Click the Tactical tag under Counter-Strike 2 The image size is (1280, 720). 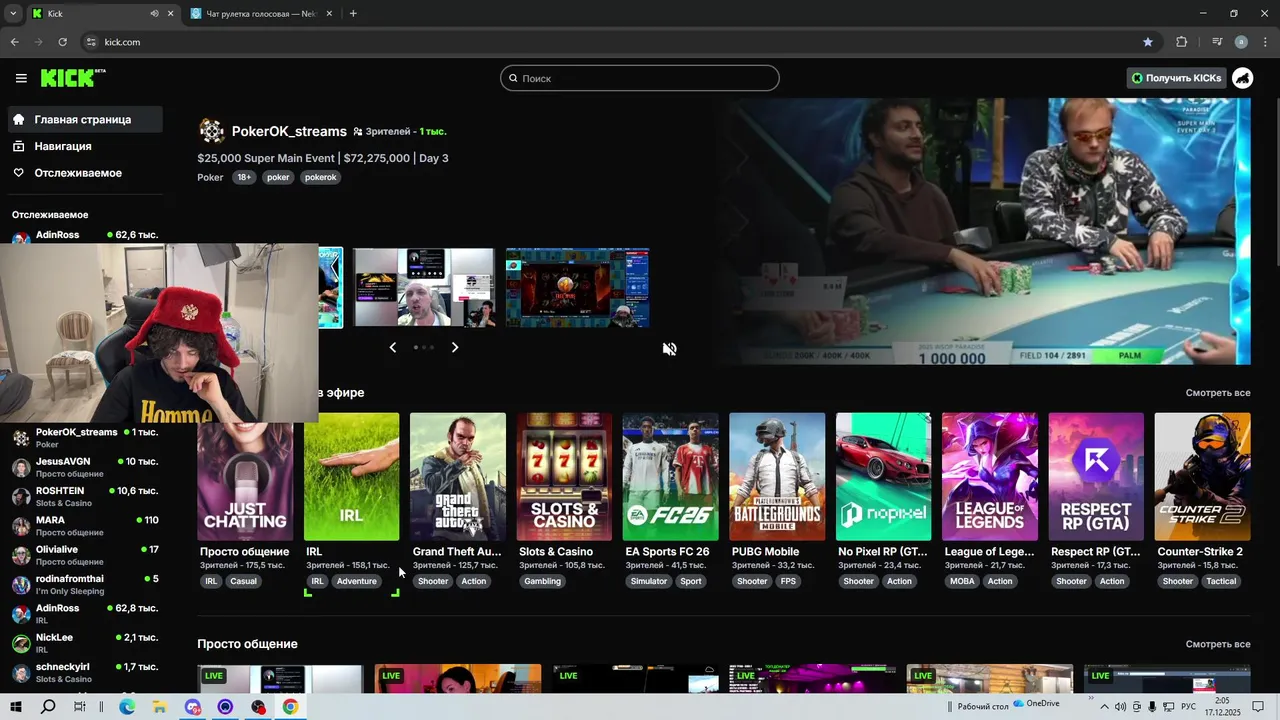point(1221,581)
